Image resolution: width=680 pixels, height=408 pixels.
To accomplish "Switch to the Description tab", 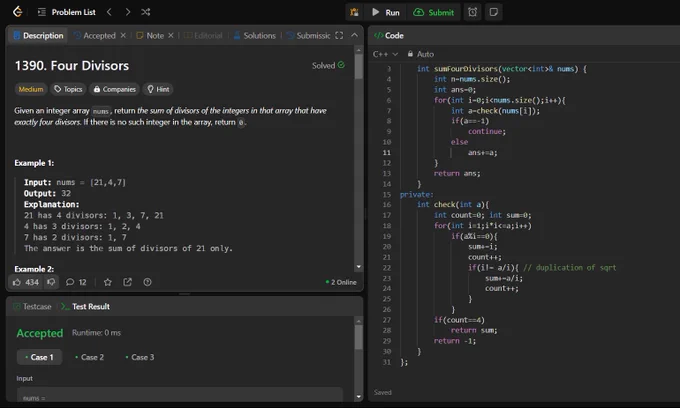I will pyautogui.click(x=38, y=36).
